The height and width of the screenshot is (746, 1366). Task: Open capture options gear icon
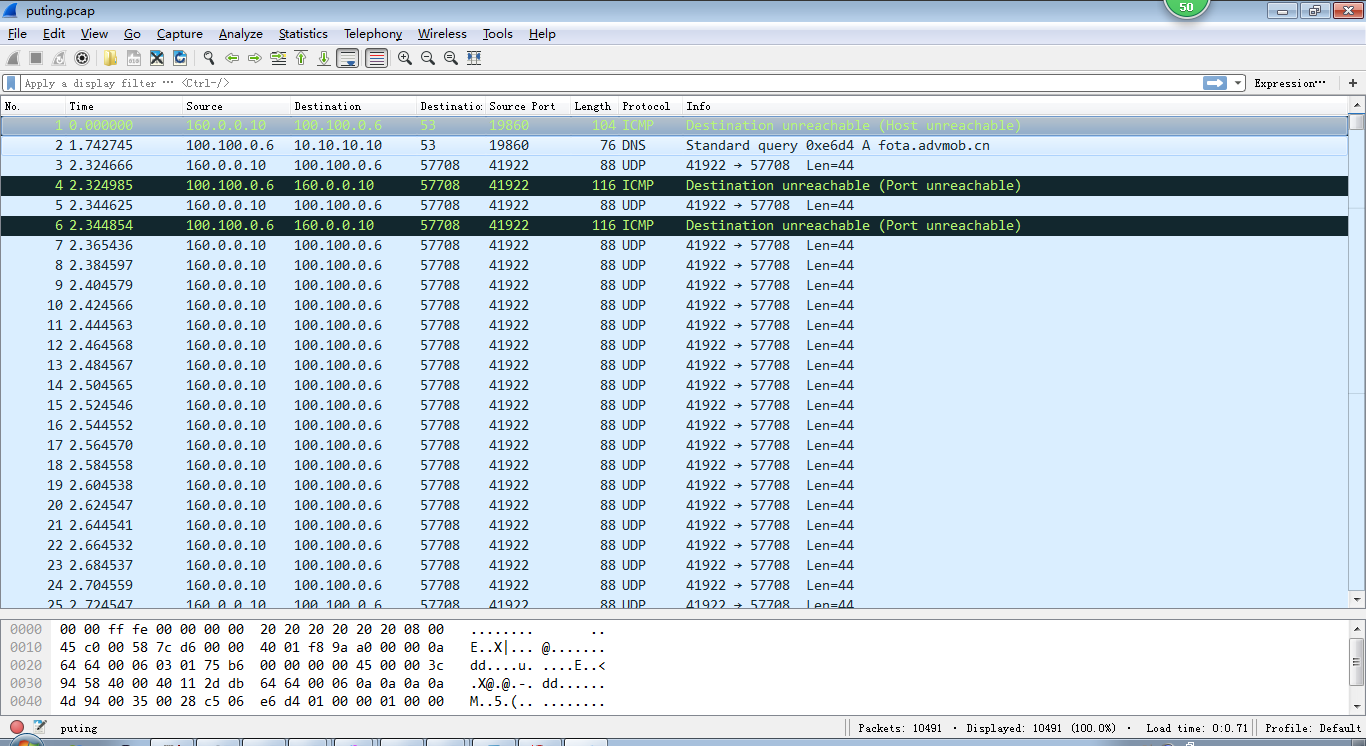pos(82,58)
